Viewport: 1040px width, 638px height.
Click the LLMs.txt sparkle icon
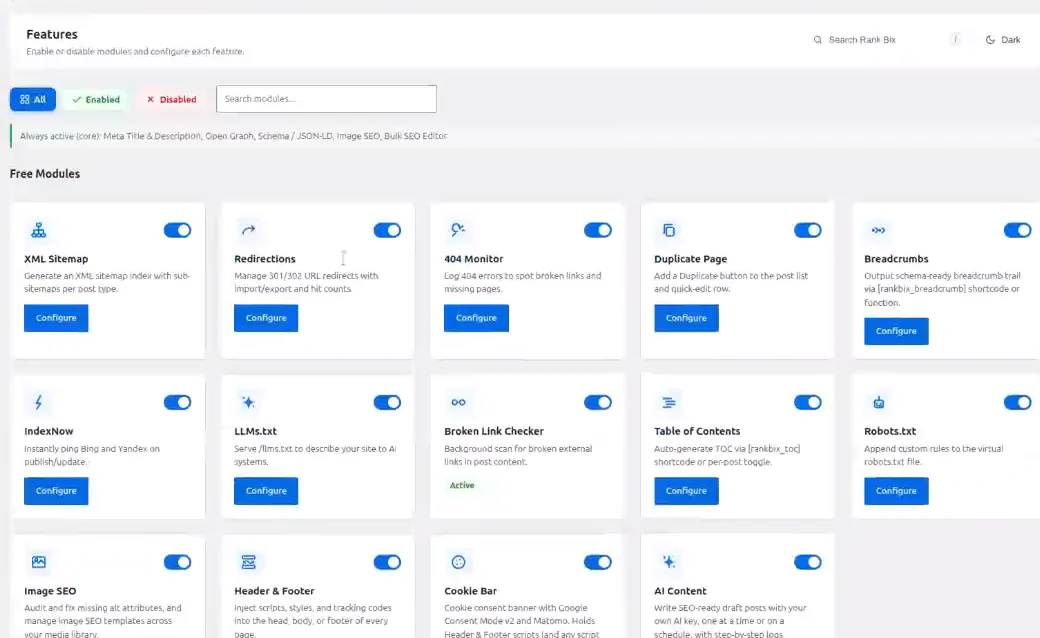(248, 402)
